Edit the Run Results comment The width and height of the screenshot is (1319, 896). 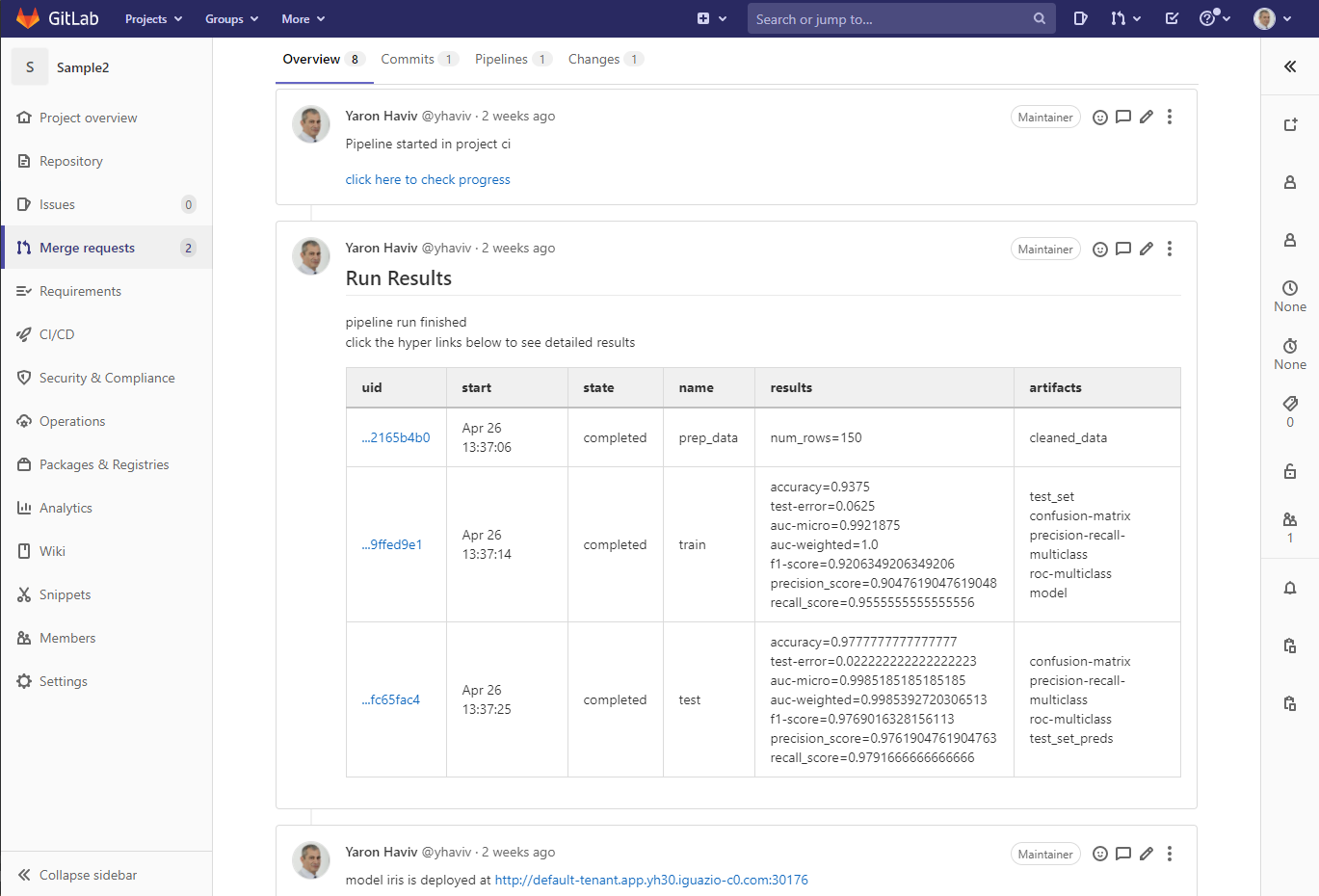pyautogui.click(x=1146, y=249)
